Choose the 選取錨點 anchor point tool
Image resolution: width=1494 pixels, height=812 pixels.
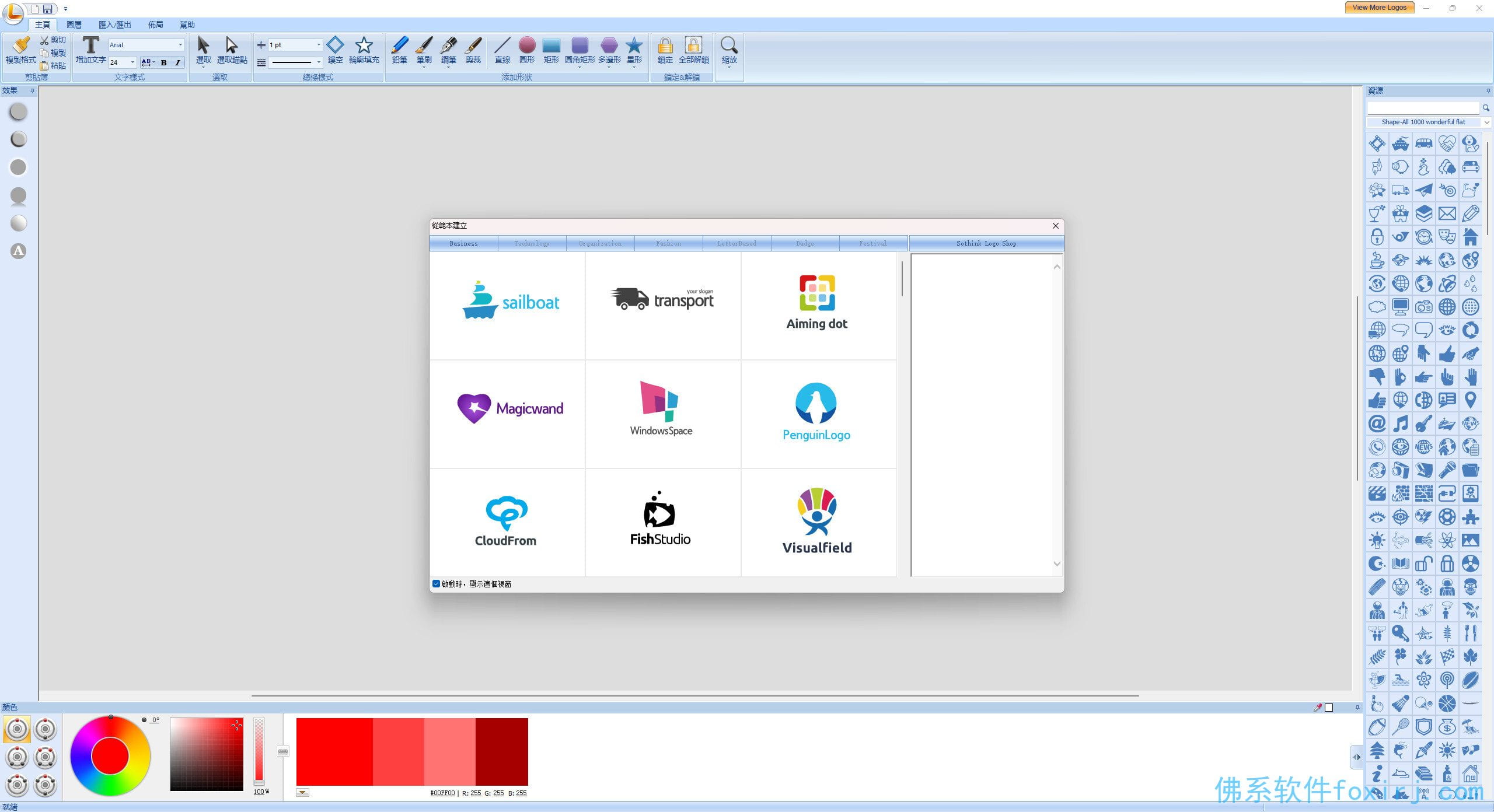pos(232,50)
